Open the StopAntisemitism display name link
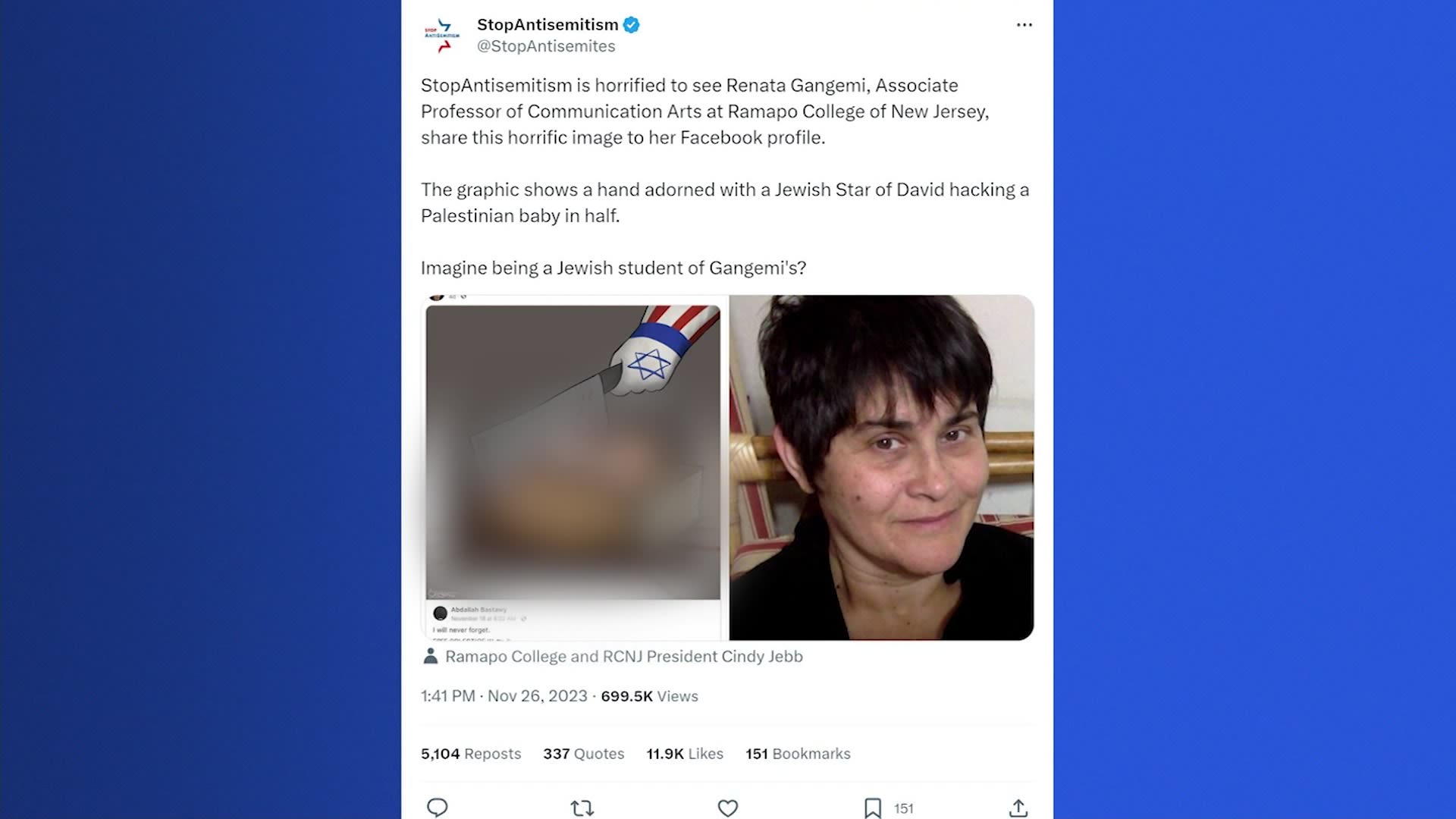This screenshot has width=1456, height=819. 547,25
